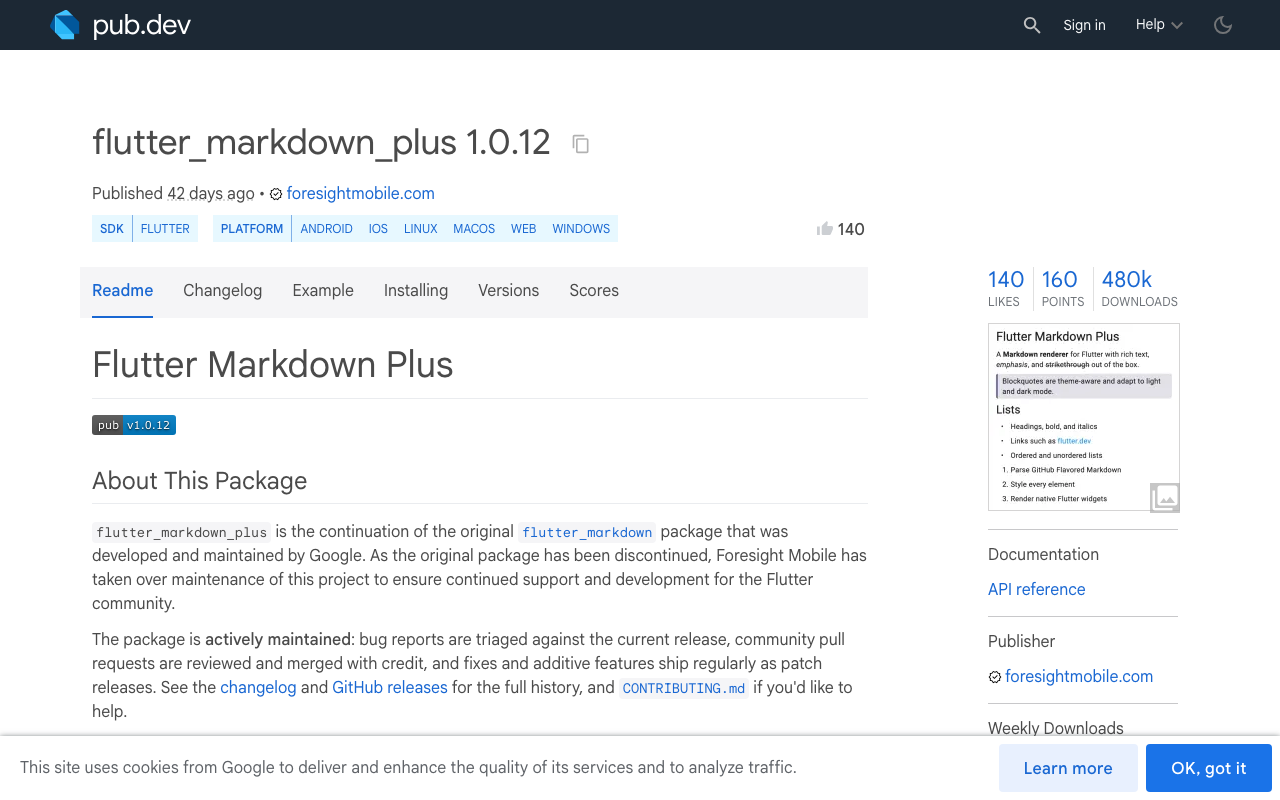Select the FLUTTER SDK tag

165,229
